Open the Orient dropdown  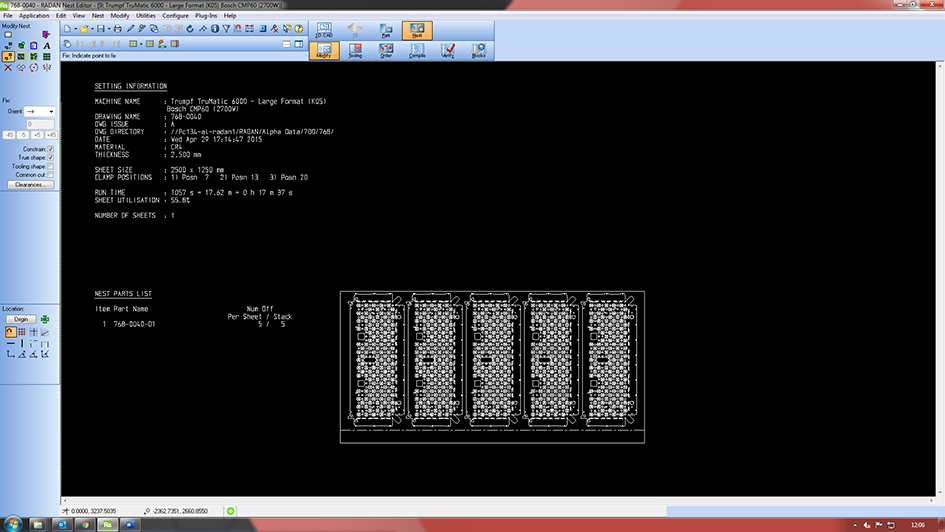(x=40, y=111)
